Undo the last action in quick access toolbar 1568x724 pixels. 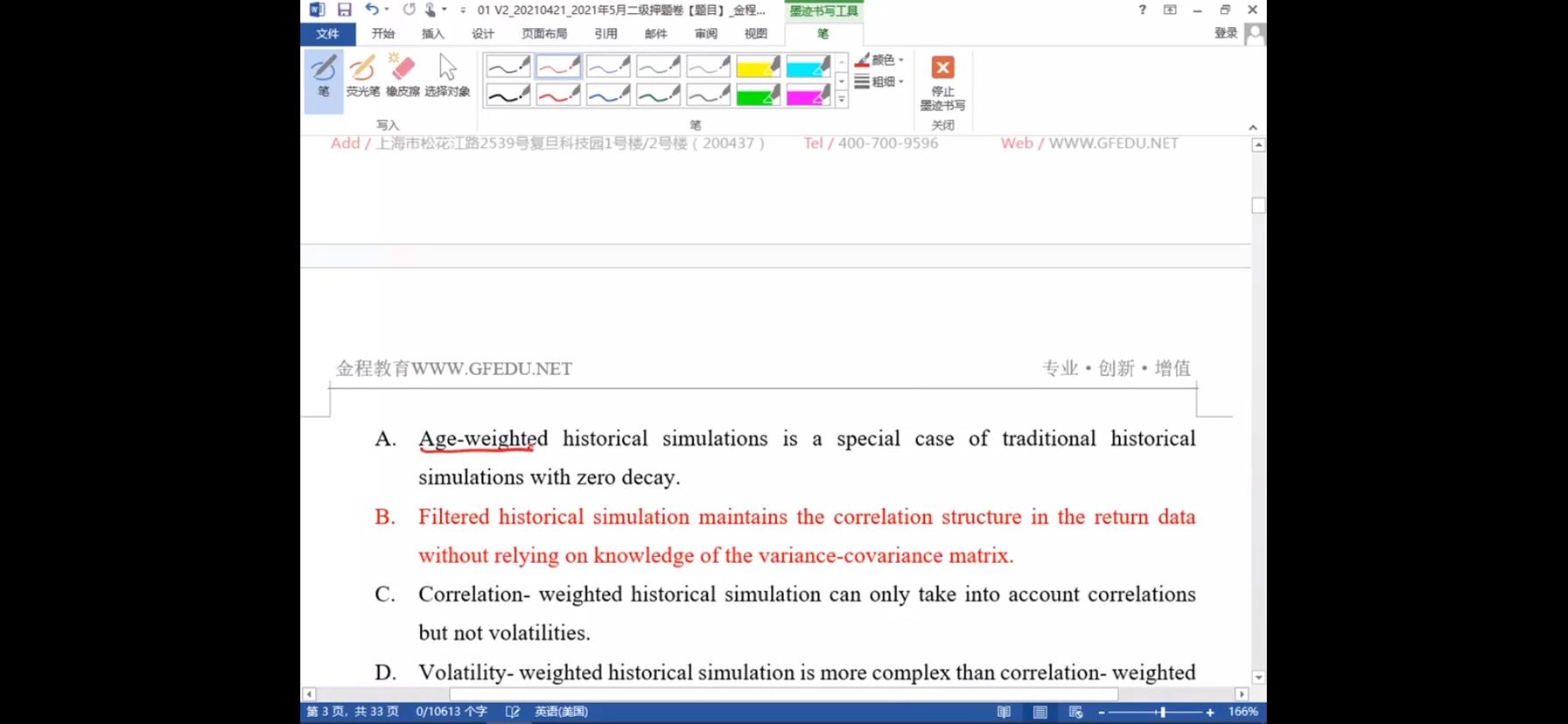(372, 10)
